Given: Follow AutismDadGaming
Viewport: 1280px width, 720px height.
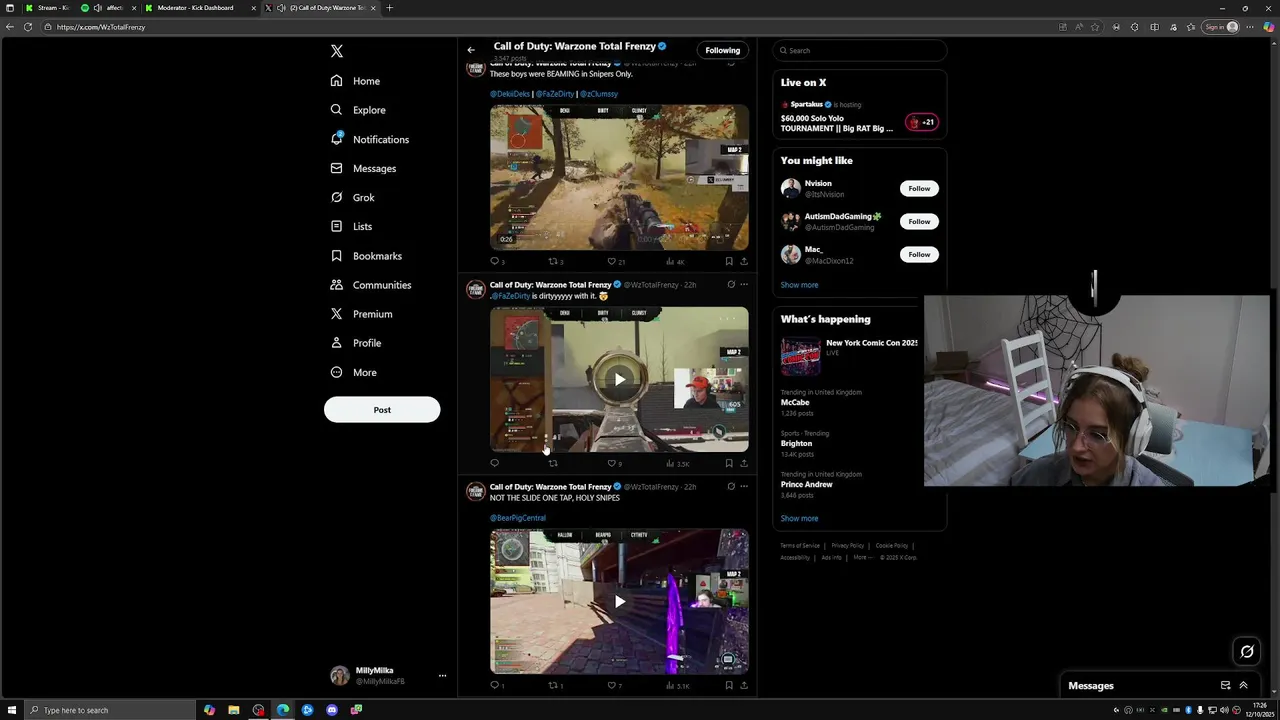Looking at the screenshot, I should click(x=919, y=221).
